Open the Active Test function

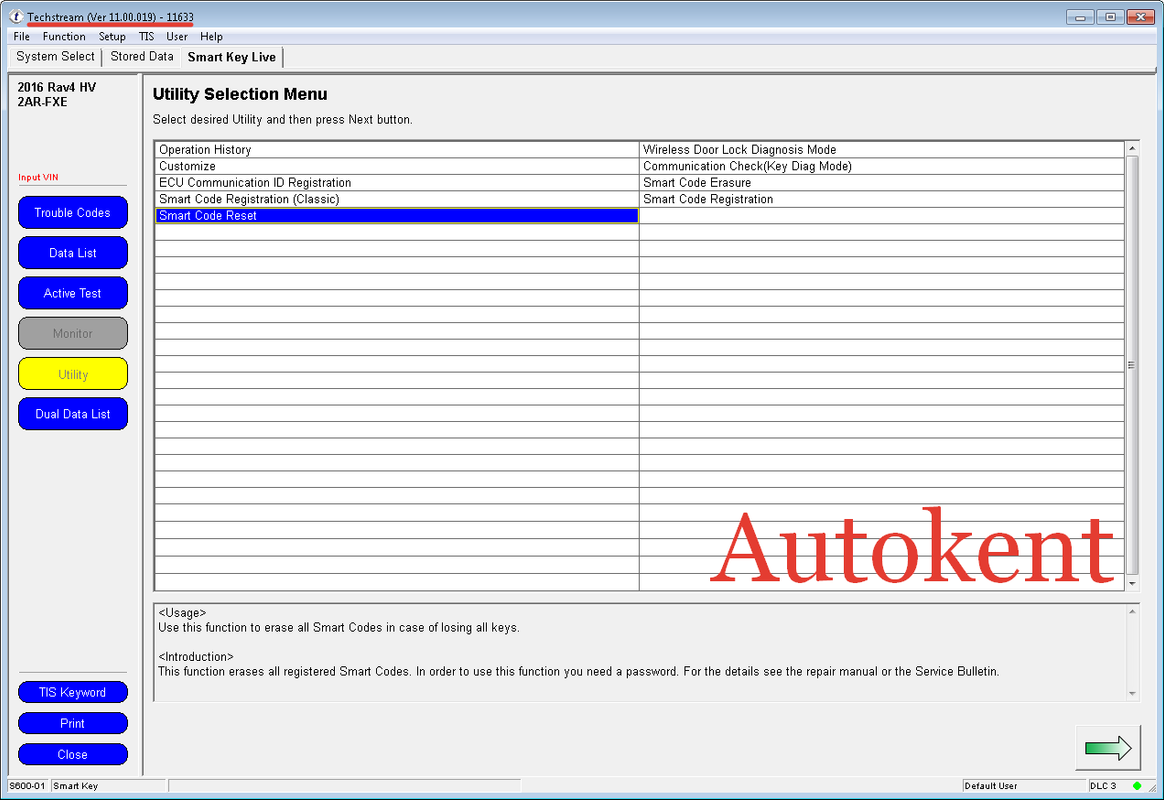click(73, 293)
